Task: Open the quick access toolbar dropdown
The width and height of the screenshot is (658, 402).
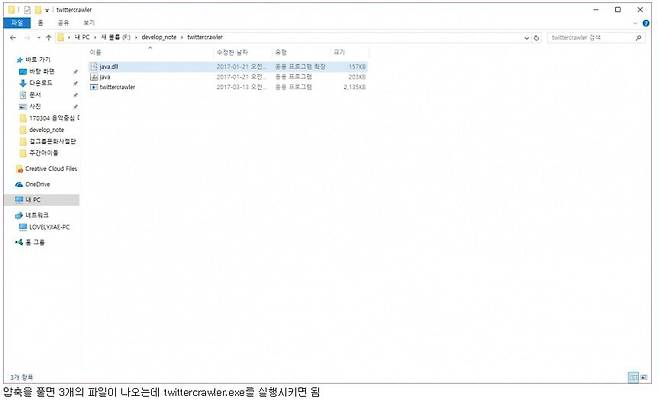Action: click(47, 9)
